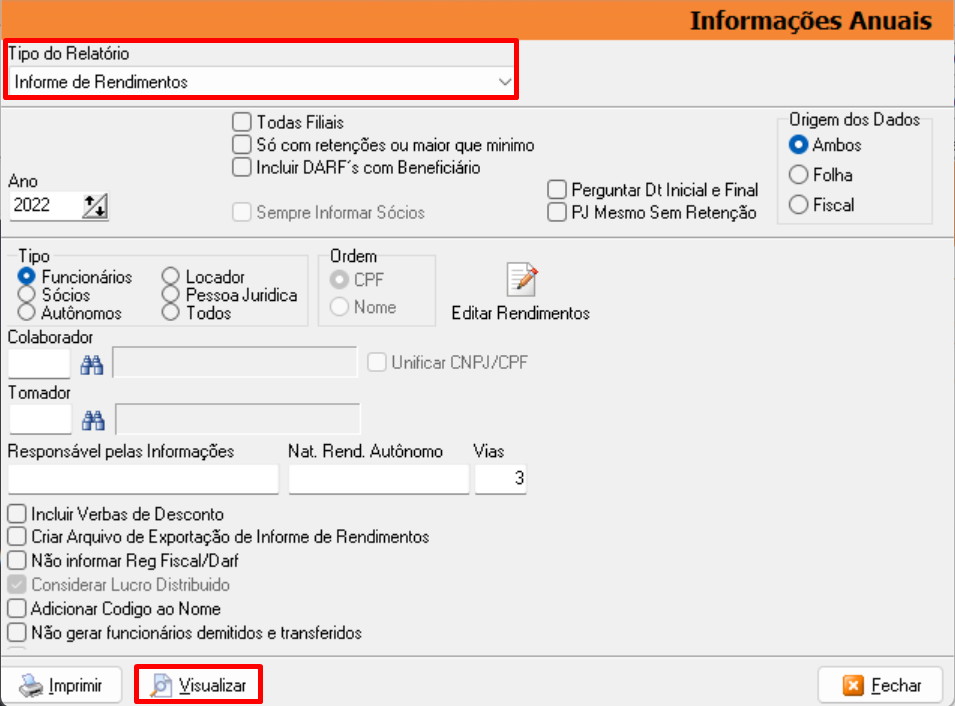
Task: Choose Pessoa Jurídica as Tipo
Action: coord(171,295)
